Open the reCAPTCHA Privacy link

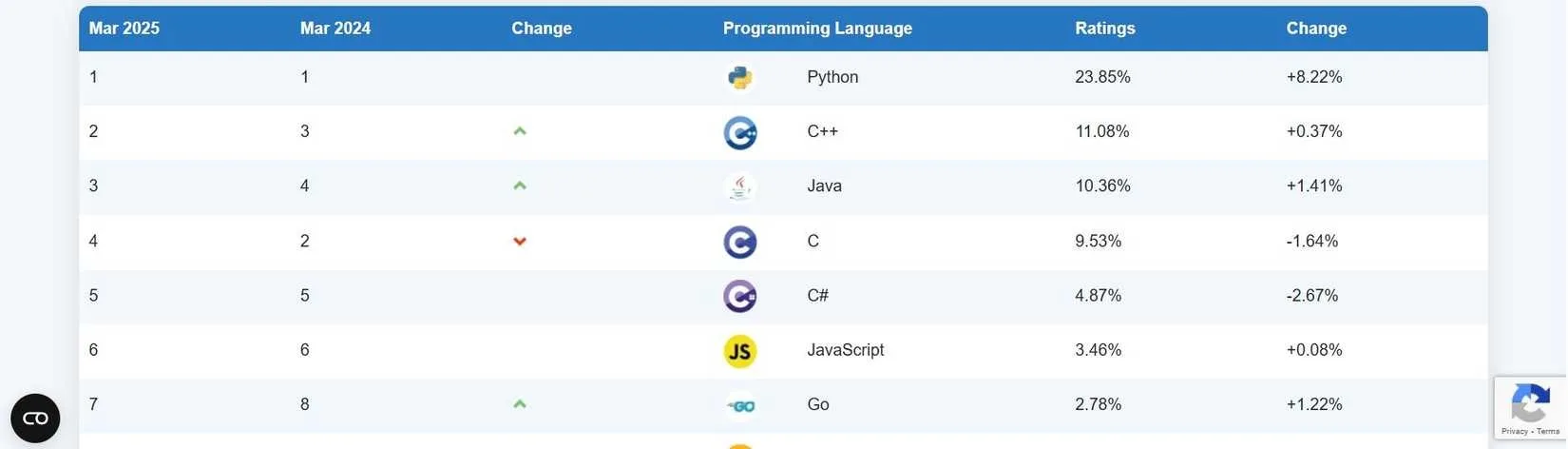[x=1514, y=432]
